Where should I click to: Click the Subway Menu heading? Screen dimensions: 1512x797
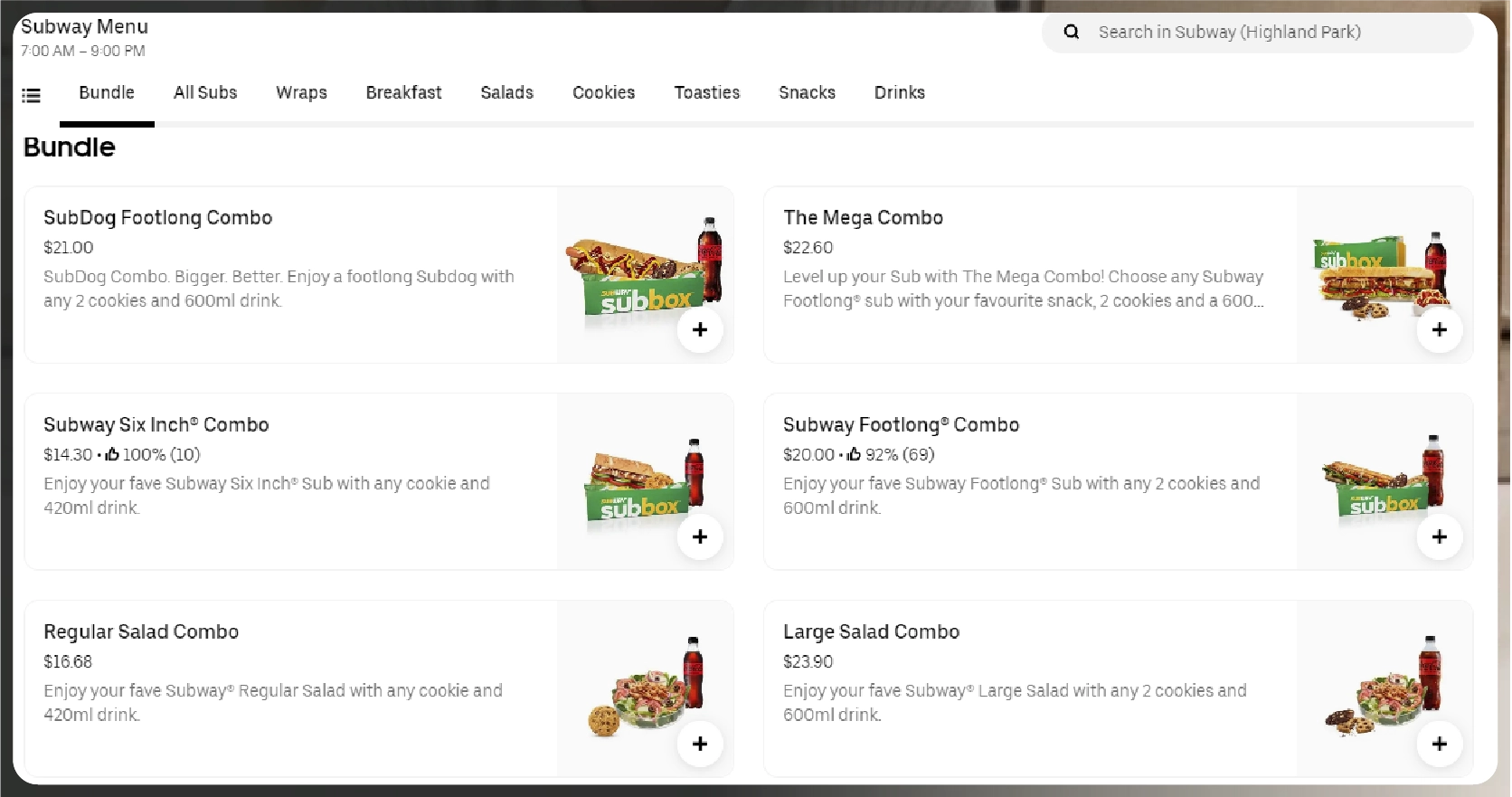85,27
